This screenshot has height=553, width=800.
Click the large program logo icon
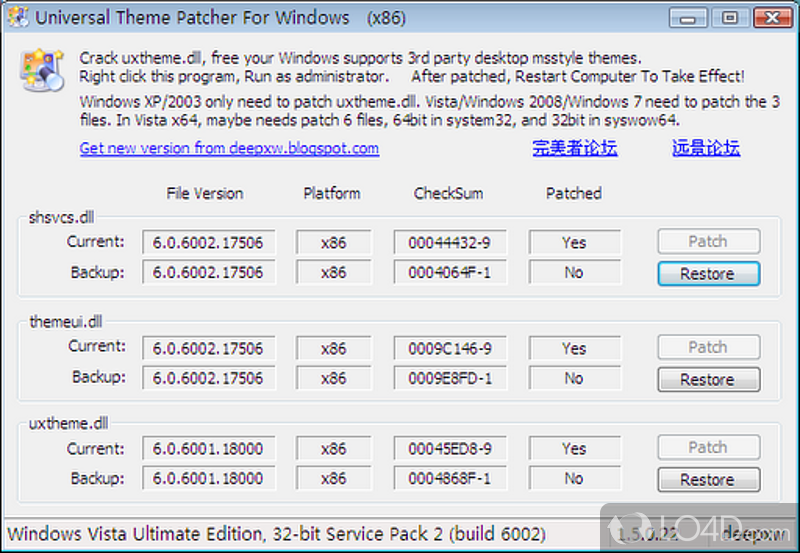click(x=41, y=70)
